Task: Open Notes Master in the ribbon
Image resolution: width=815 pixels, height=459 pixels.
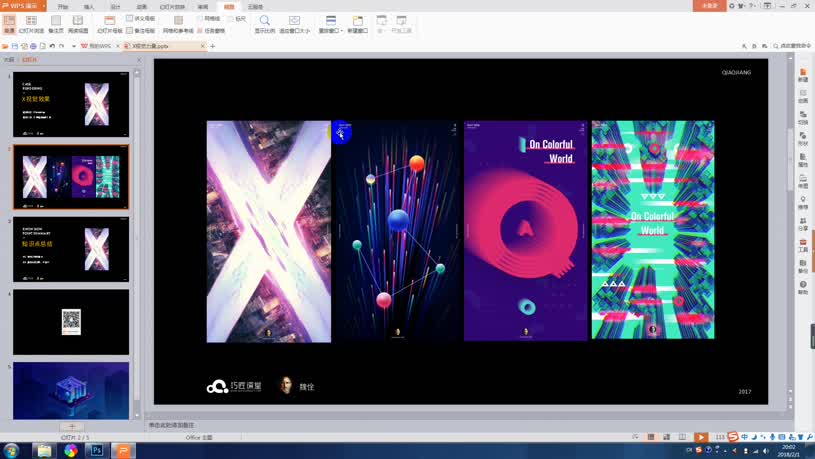Action: click(141, 31)
